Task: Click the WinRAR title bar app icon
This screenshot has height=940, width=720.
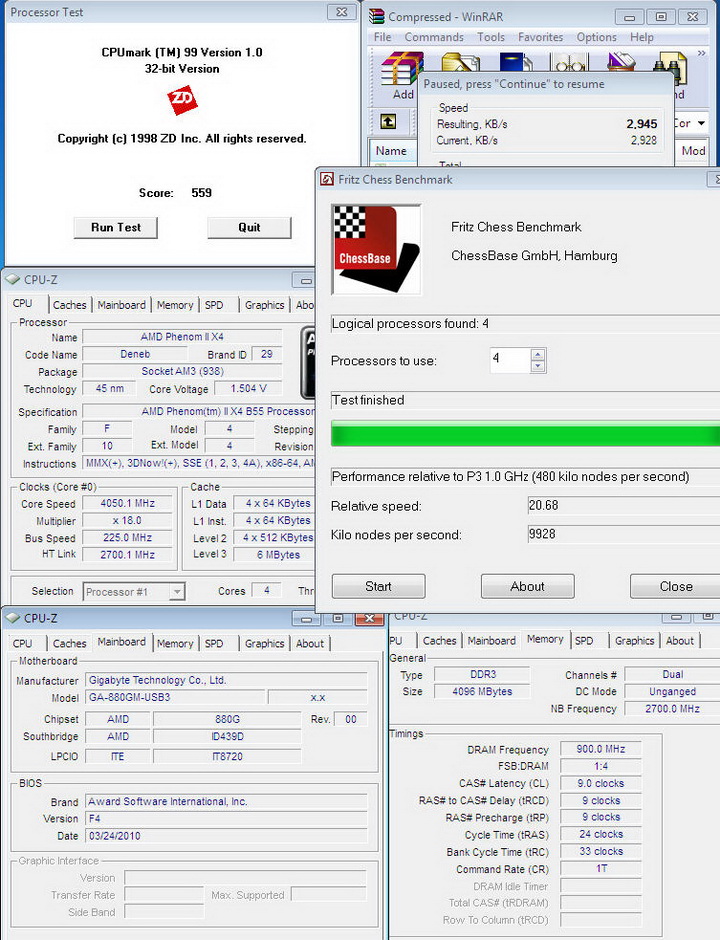Action: pyautogui.click(x=376, y=16)
